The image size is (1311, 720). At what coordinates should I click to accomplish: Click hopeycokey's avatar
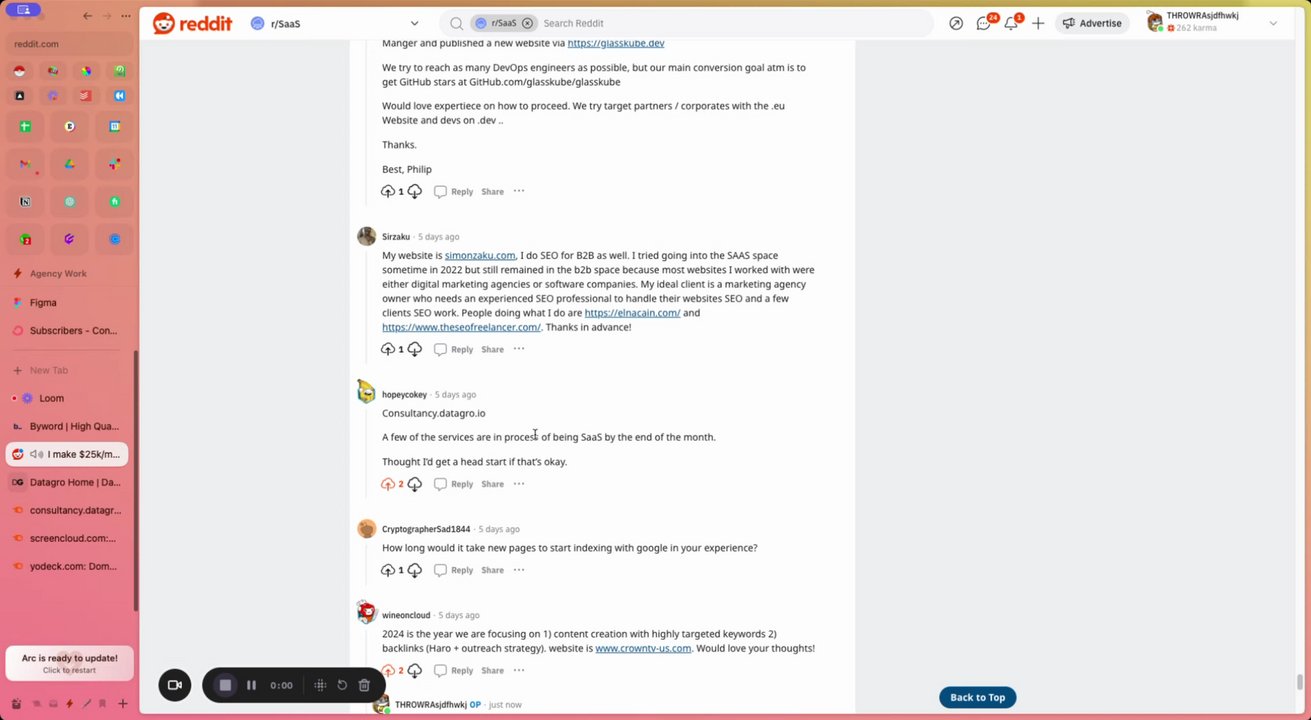coord(366,393)
